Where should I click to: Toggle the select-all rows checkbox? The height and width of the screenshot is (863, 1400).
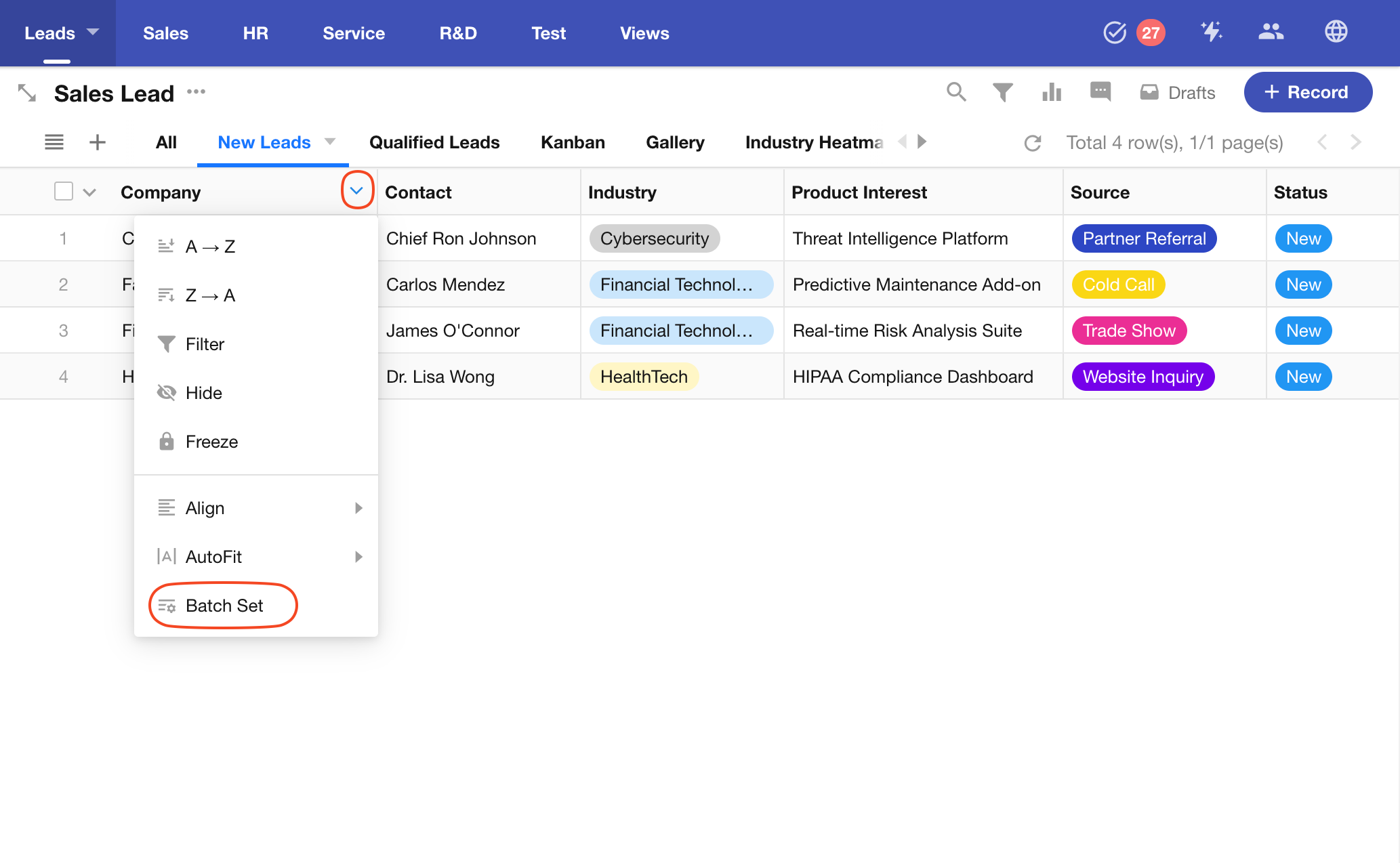[x=64, y=192]
